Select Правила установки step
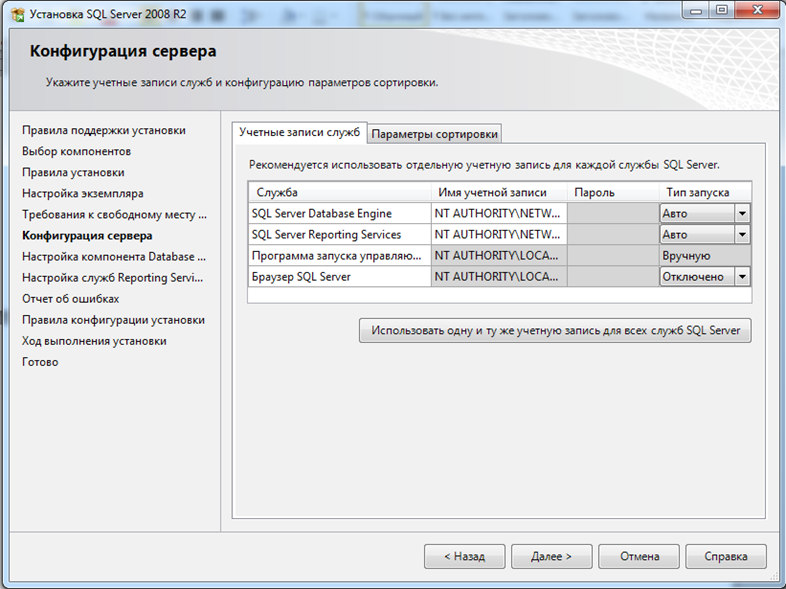 [73, 172]
